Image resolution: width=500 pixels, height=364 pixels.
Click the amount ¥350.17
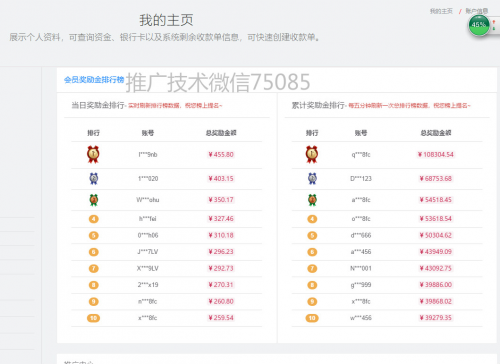click(x=221, y=200)
